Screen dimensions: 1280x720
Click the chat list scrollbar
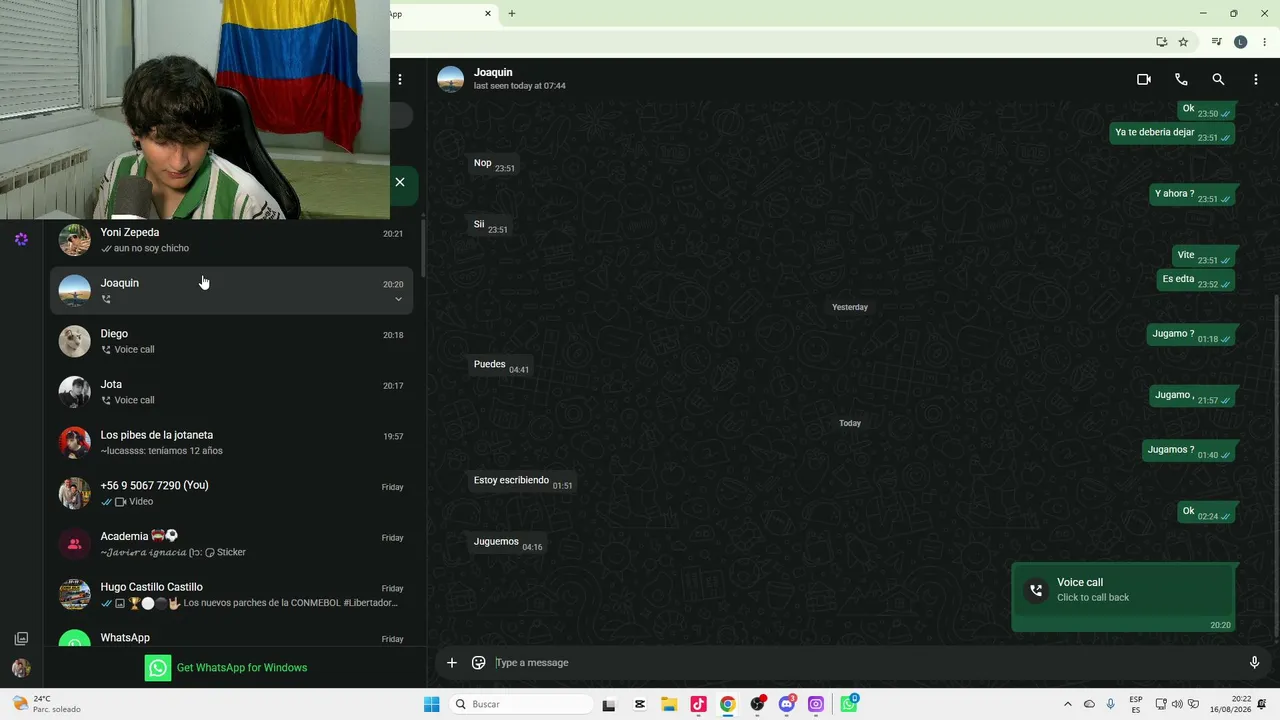pos(422,248)
